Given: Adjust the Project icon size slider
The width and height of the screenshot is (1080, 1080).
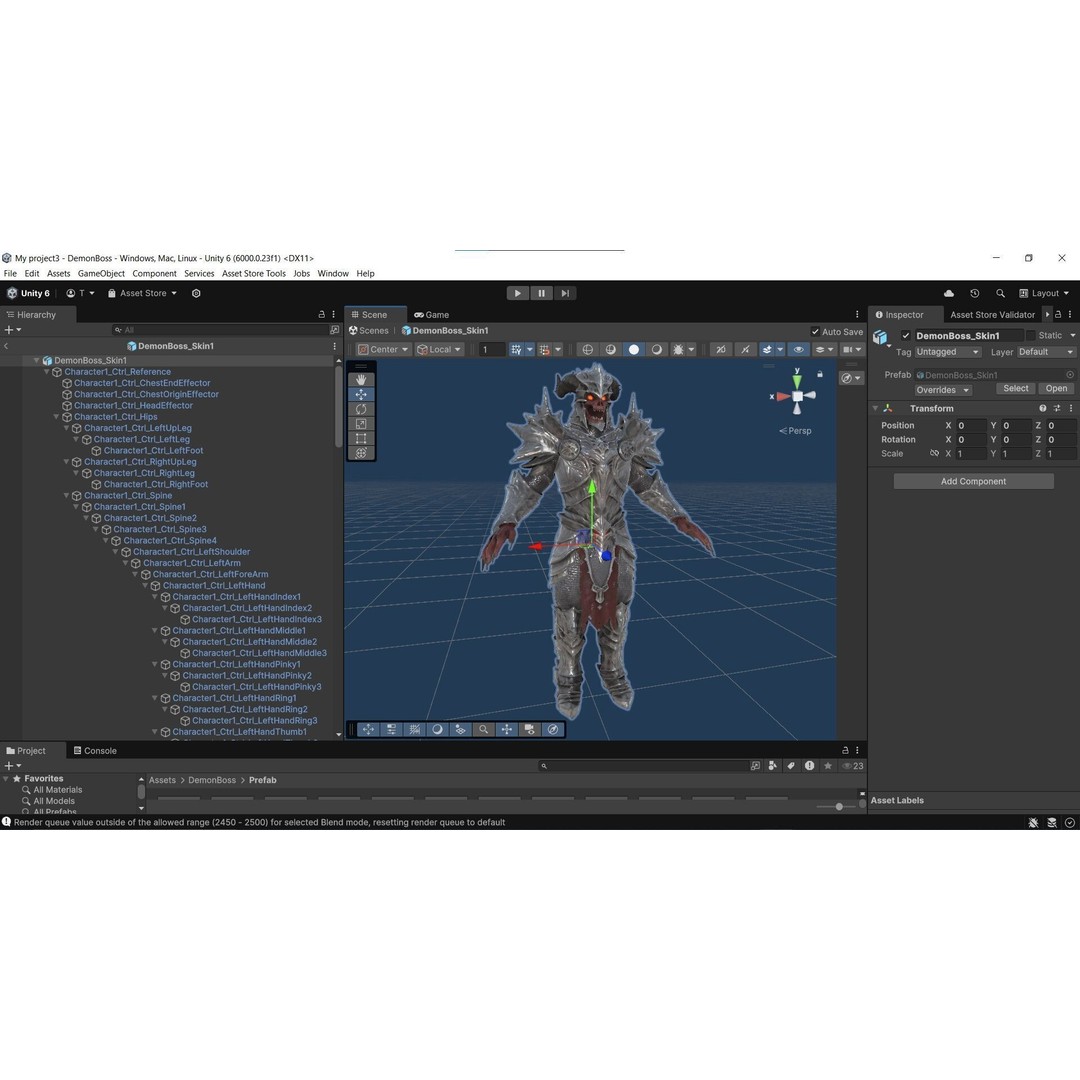Looking at the screenshot, I should [x=838, y=807].
